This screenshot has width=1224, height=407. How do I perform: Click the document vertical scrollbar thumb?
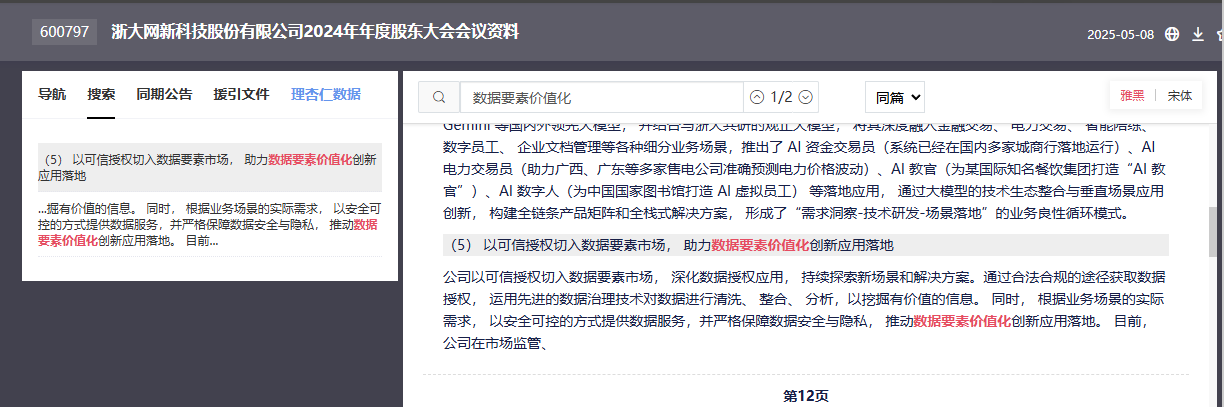[1214, 232]
